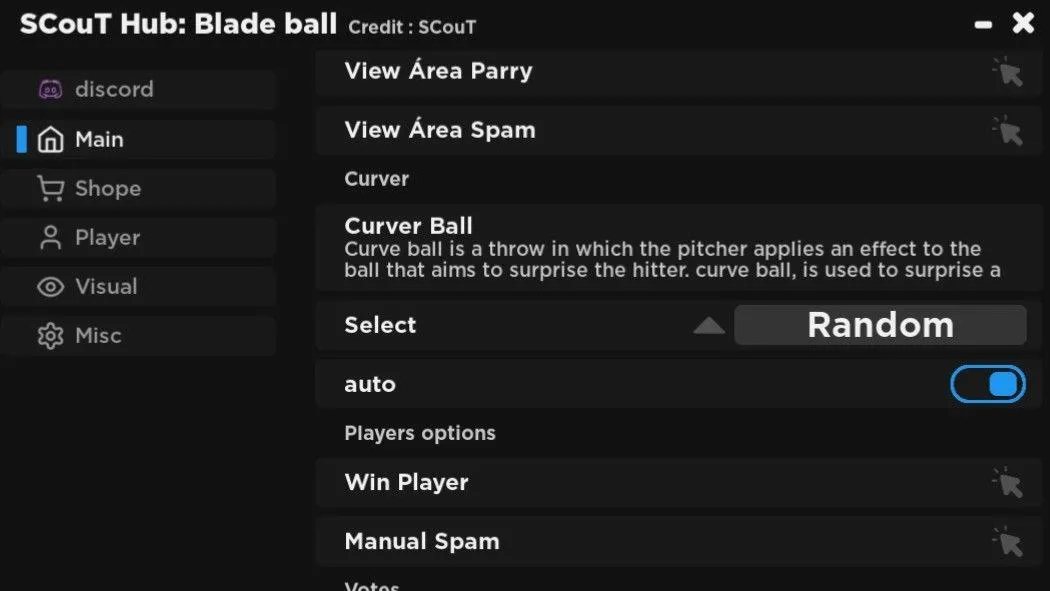Click the person icon beside Player
The width and height of the screenshot is (1050, 591).
pyautogui.click(x=50, y=238)
